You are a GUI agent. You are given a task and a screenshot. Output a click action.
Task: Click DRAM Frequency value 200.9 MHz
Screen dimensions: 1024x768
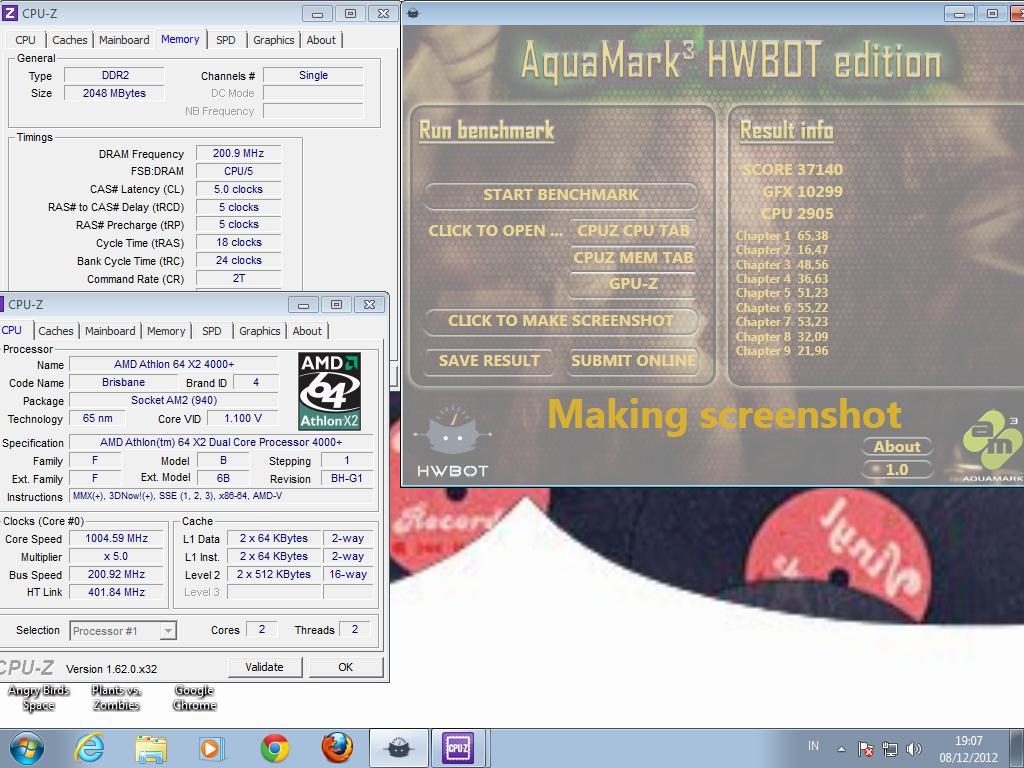(x=238, y=153)
